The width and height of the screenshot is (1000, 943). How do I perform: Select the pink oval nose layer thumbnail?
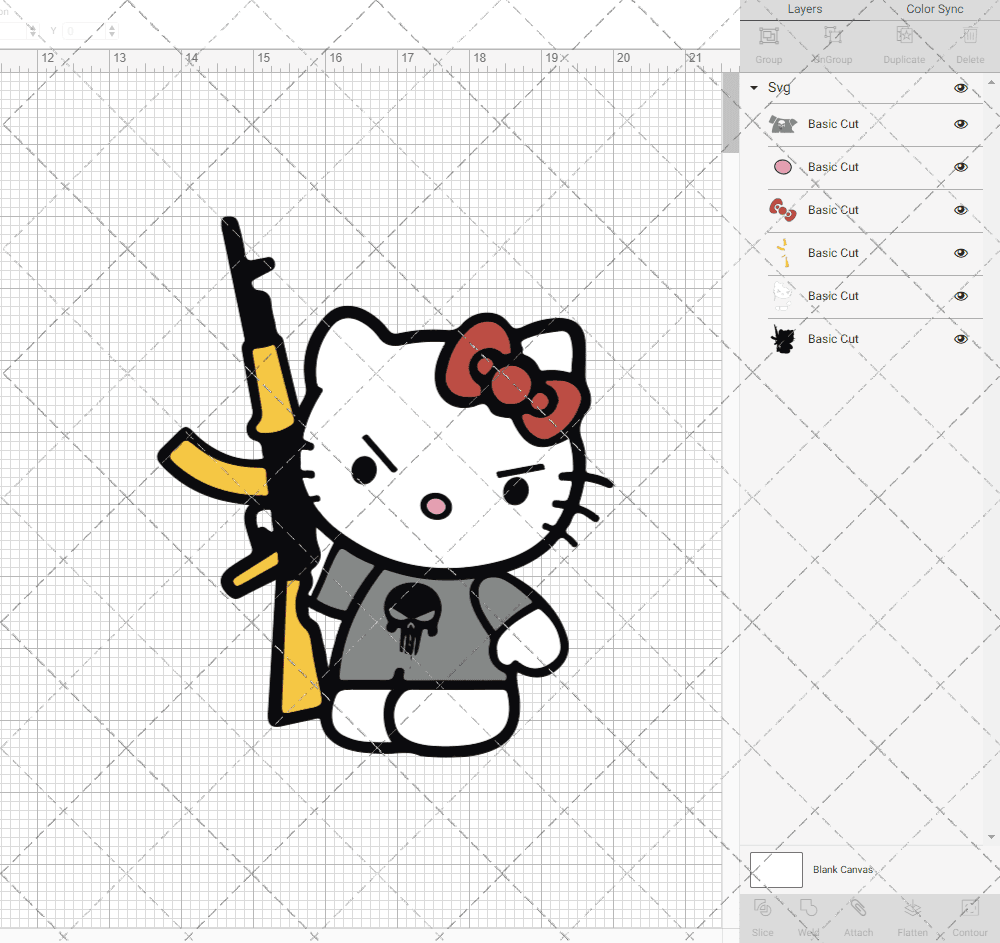tap(783, 167)
